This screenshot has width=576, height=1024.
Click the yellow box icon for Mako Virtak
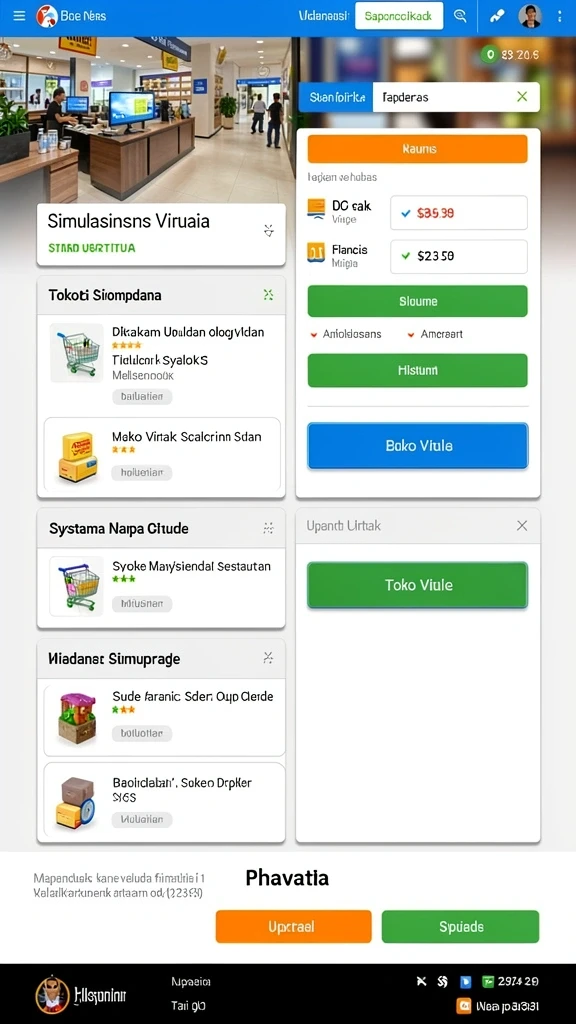77,455
